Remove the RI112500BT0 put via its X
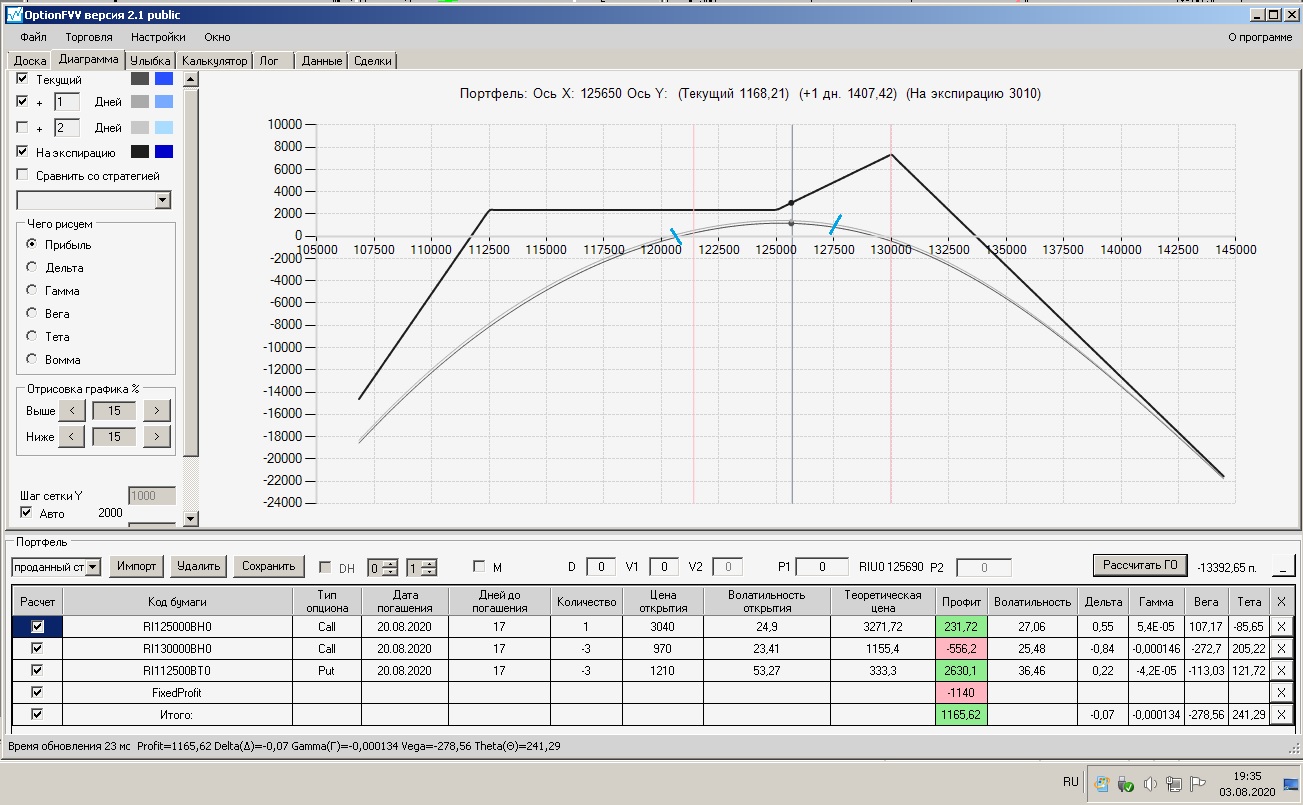Image resolution: width=1303 pixels, height=805 pixels. pos(1282,670)
